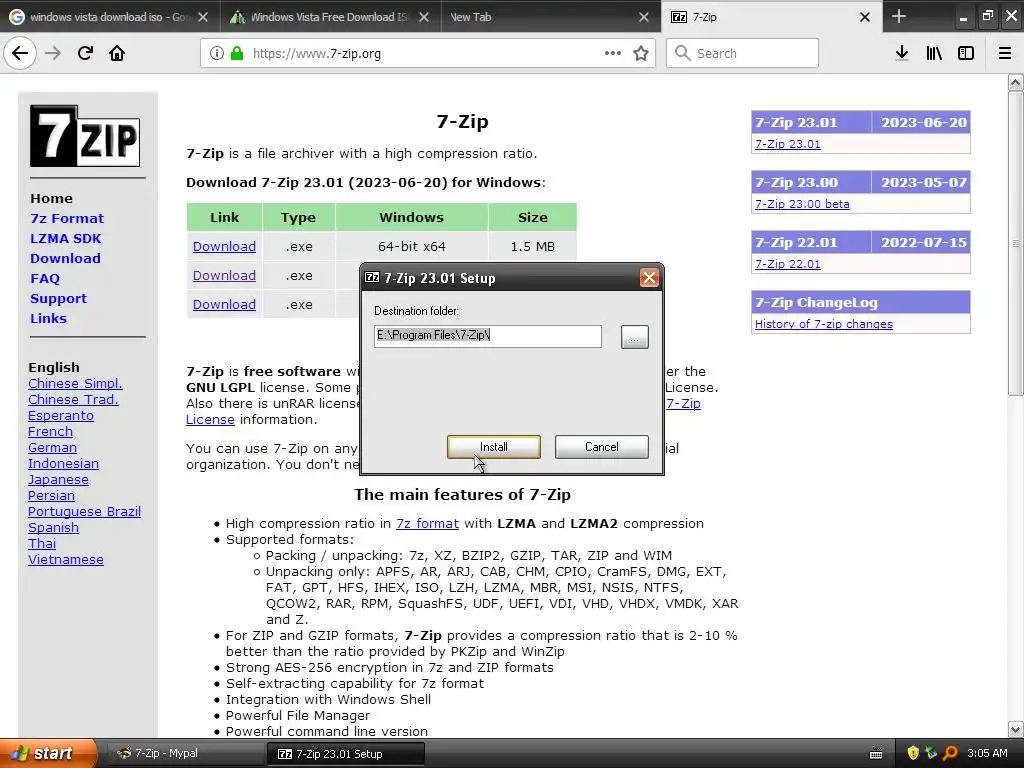Open the downloads arrow icon

point(902,53)
